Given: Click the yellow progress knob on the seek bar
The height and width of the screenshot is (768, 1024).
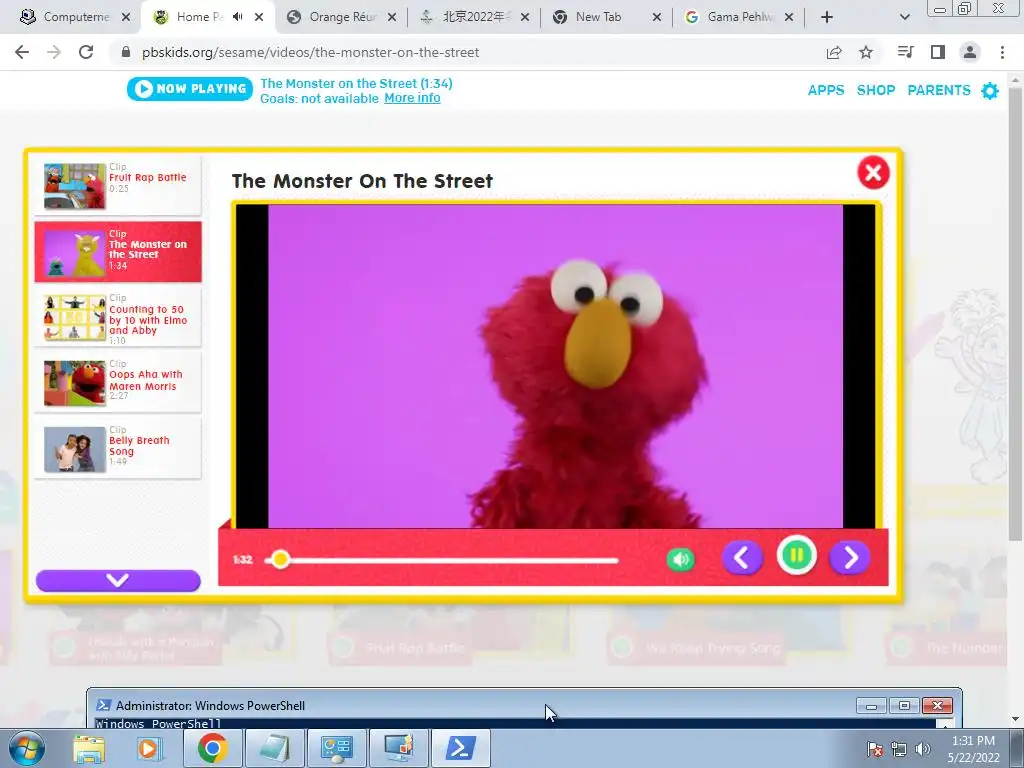Looking at the screenshot, I should tap(281, 560).
